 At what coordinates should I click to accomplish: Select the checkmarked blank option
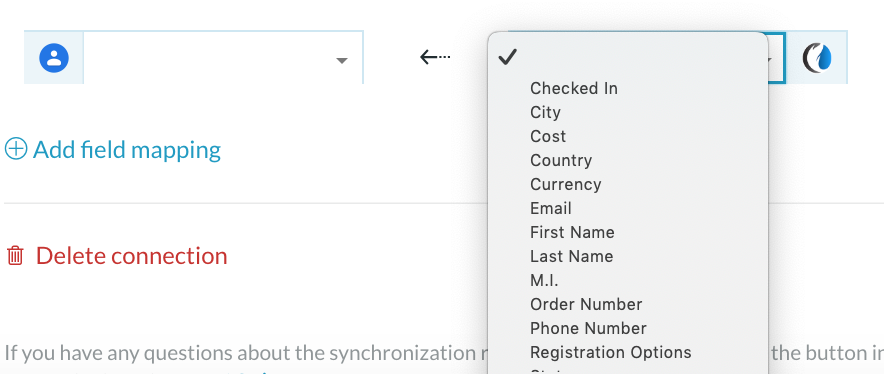click(627, 56)
